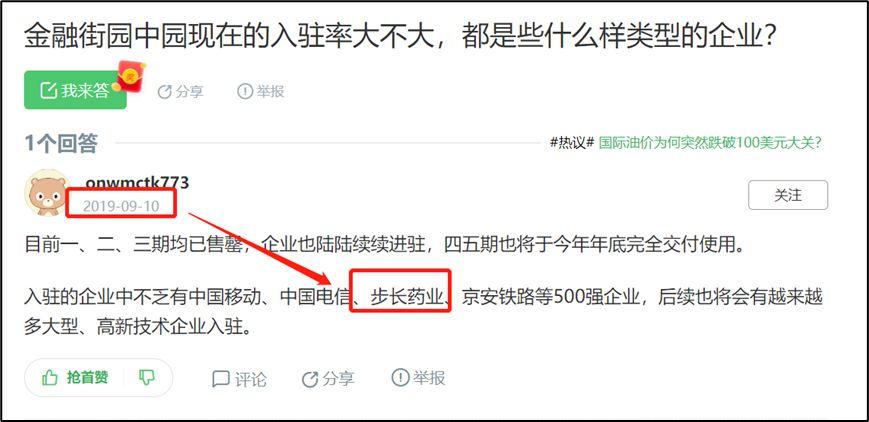Follow the user with 关注 button
869x422 pixels.
tap(788, 195)
